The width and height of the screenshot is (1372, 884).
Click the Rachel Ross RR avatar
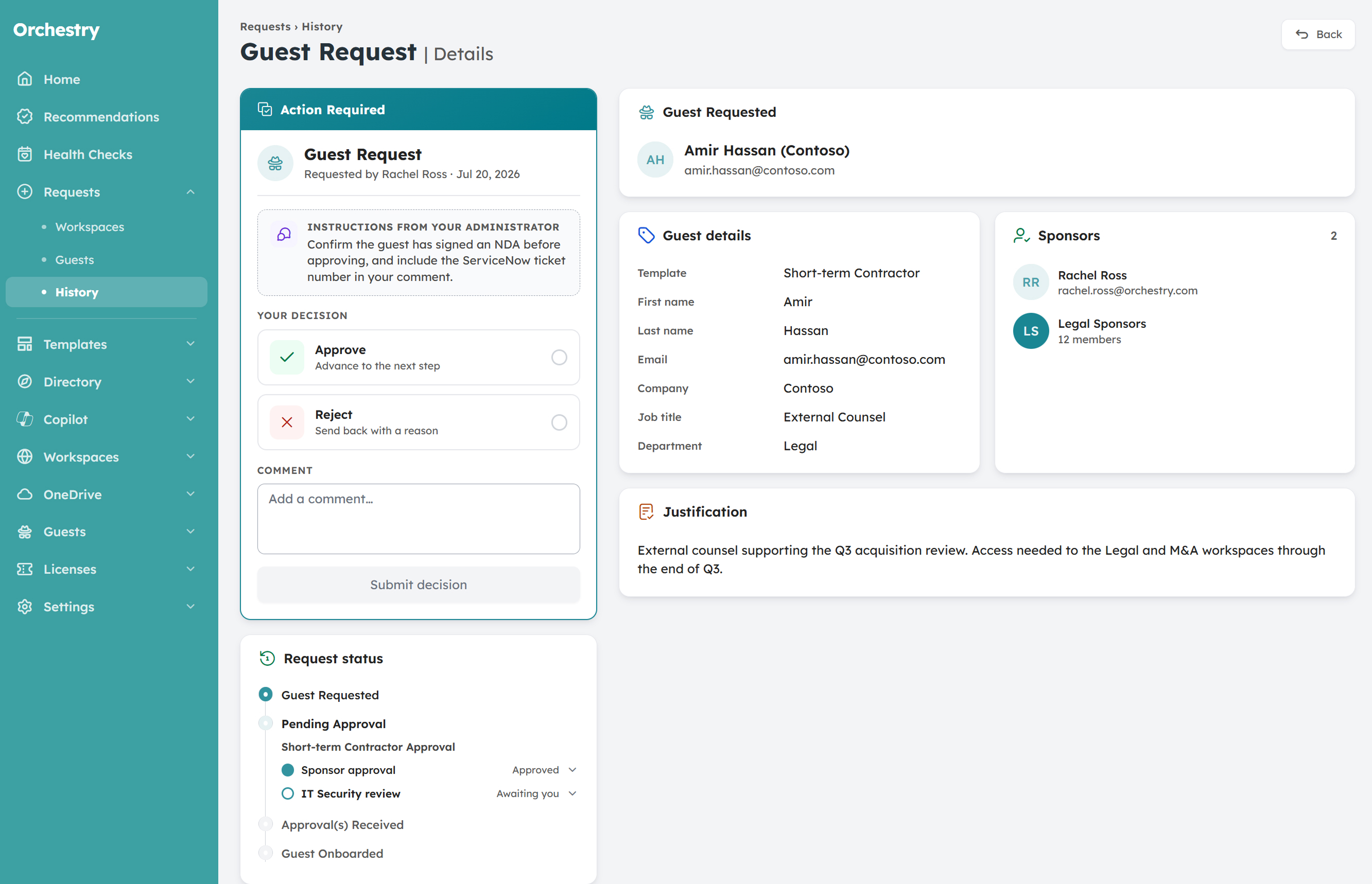[x=1031, y=282]
